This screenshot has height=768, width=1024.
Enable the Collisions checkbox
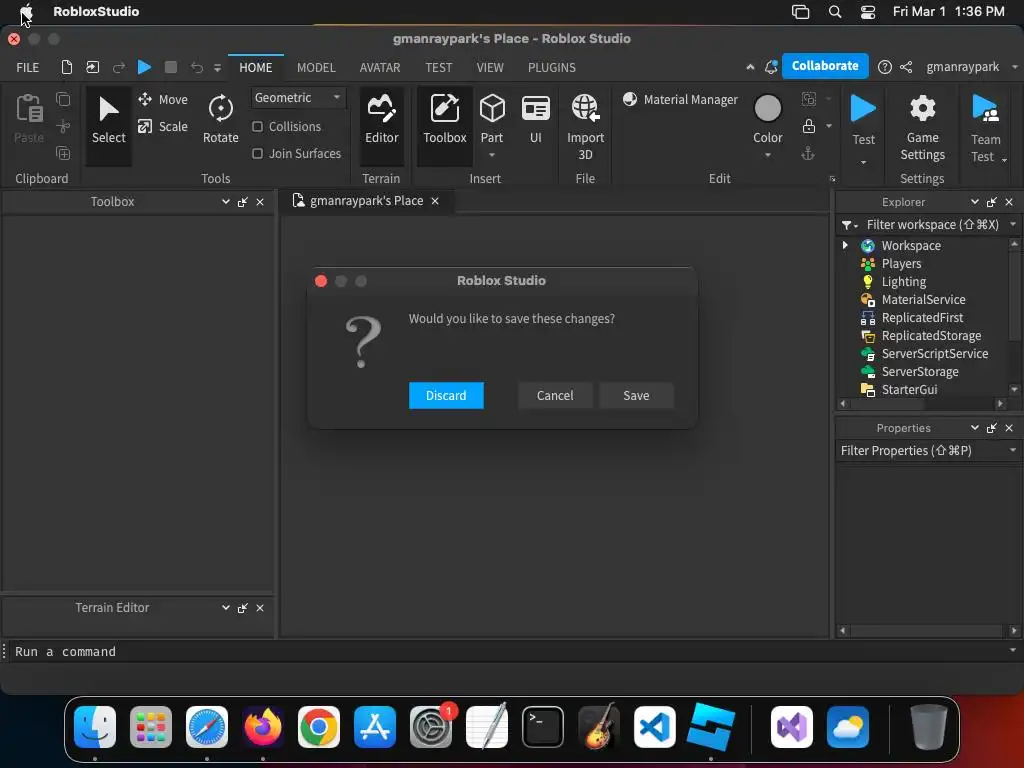[257, 127]
